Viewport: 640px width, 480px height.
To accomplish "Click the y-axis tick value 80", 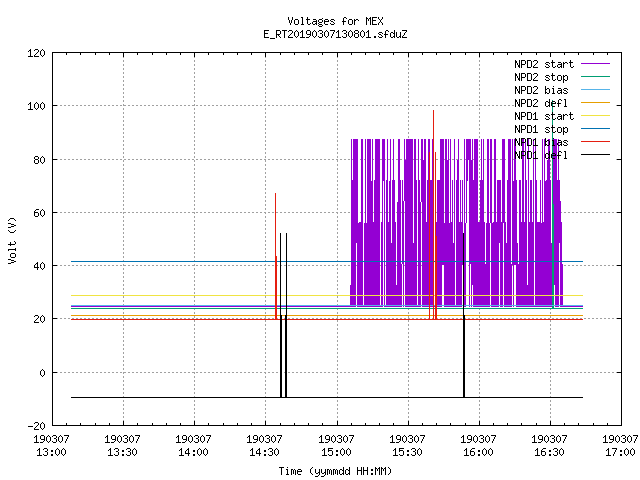I will tap(39, 160).
